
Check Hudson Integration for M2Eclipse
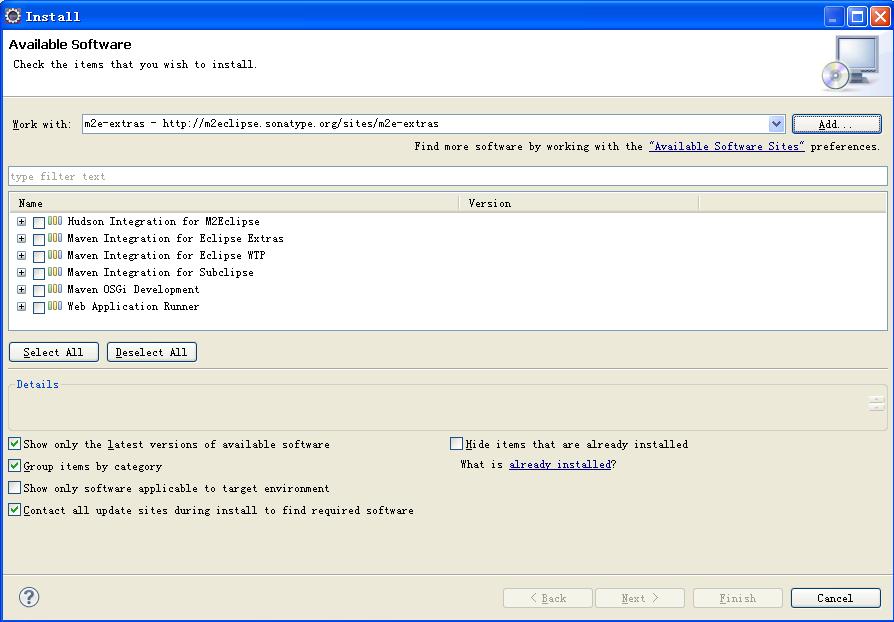[39, 222]
